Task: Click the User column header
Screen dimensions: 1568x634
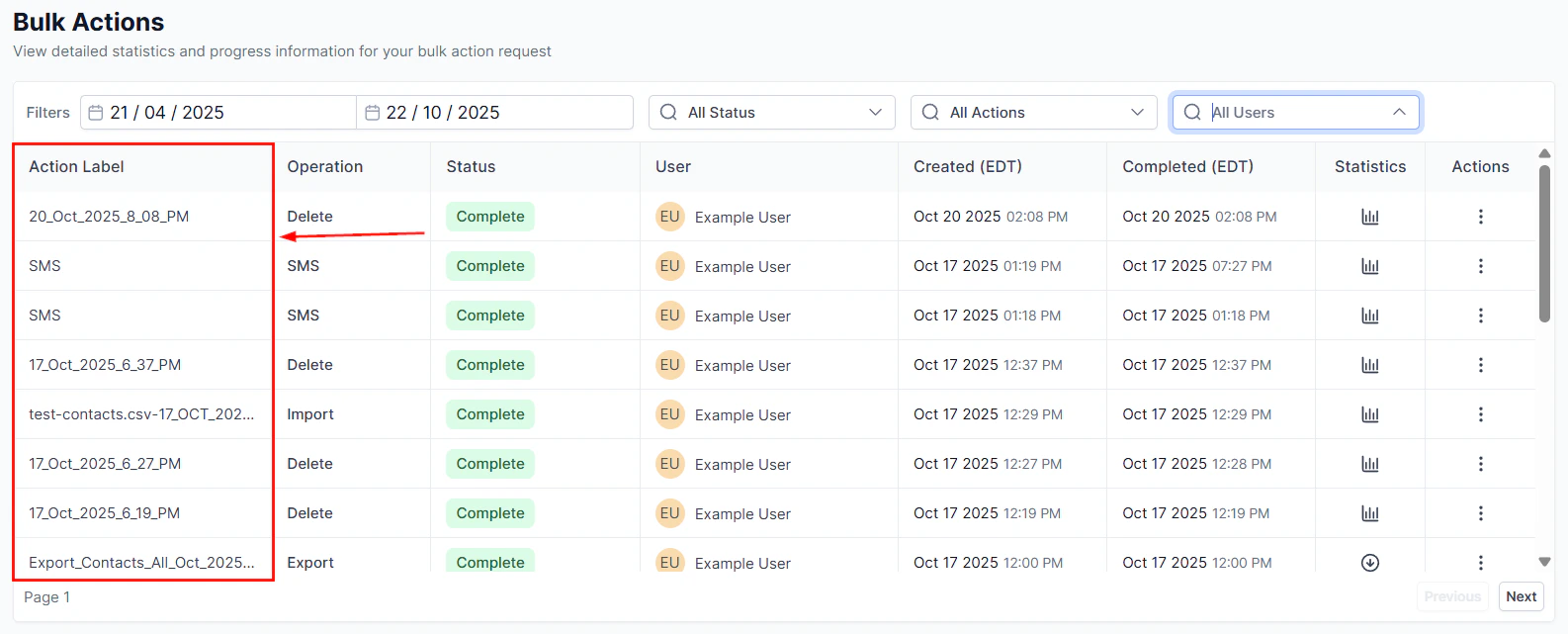Action: coord(673,167)
